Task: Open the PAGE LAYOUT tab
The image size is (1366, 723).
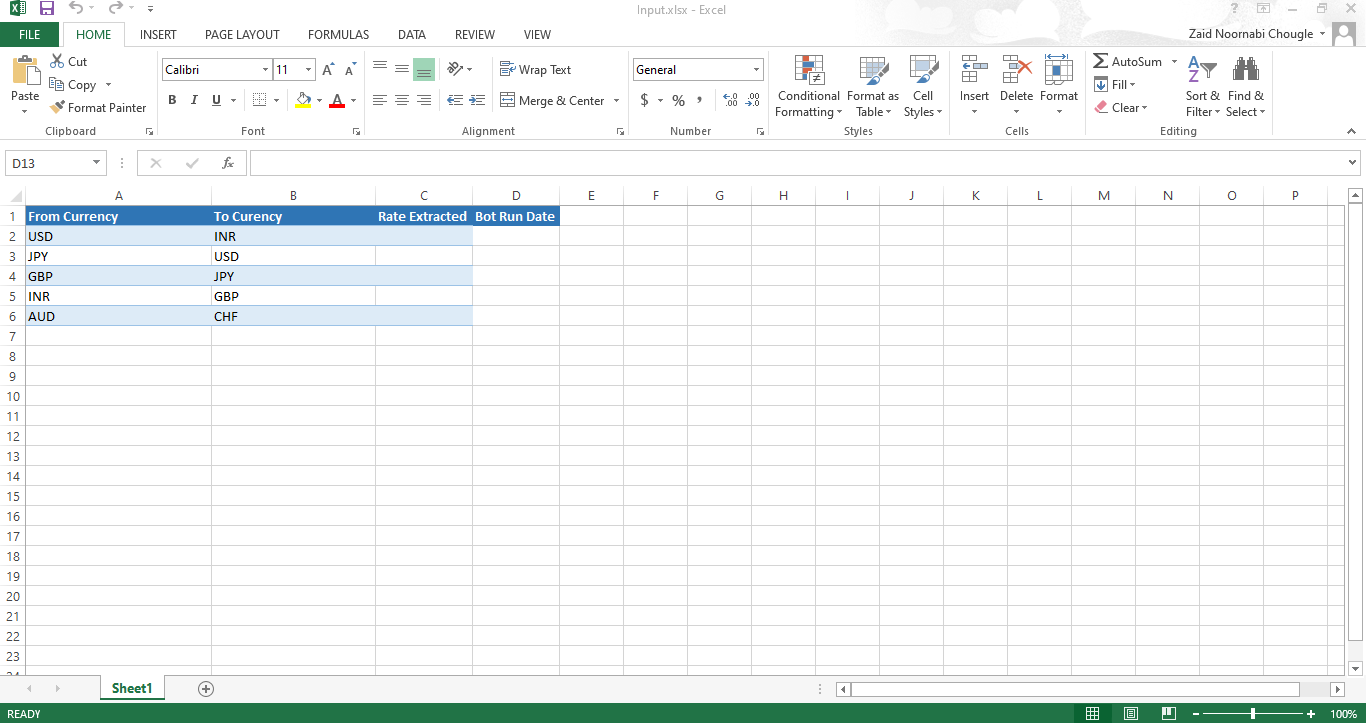Action: [x=242, y=34]
